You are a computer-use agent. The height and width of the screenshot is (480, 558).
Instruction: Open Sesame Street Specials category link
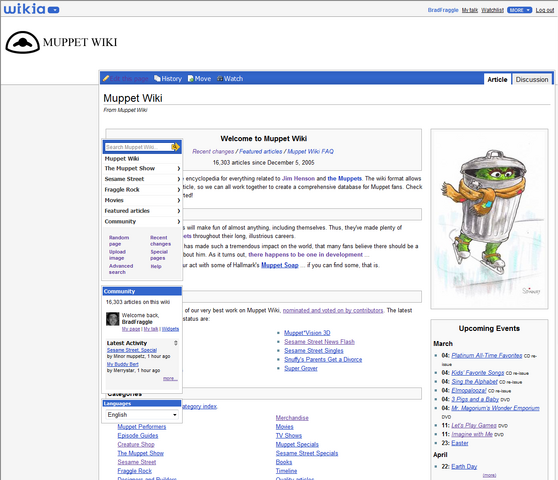pyautogui.click(x=307, y=454)
